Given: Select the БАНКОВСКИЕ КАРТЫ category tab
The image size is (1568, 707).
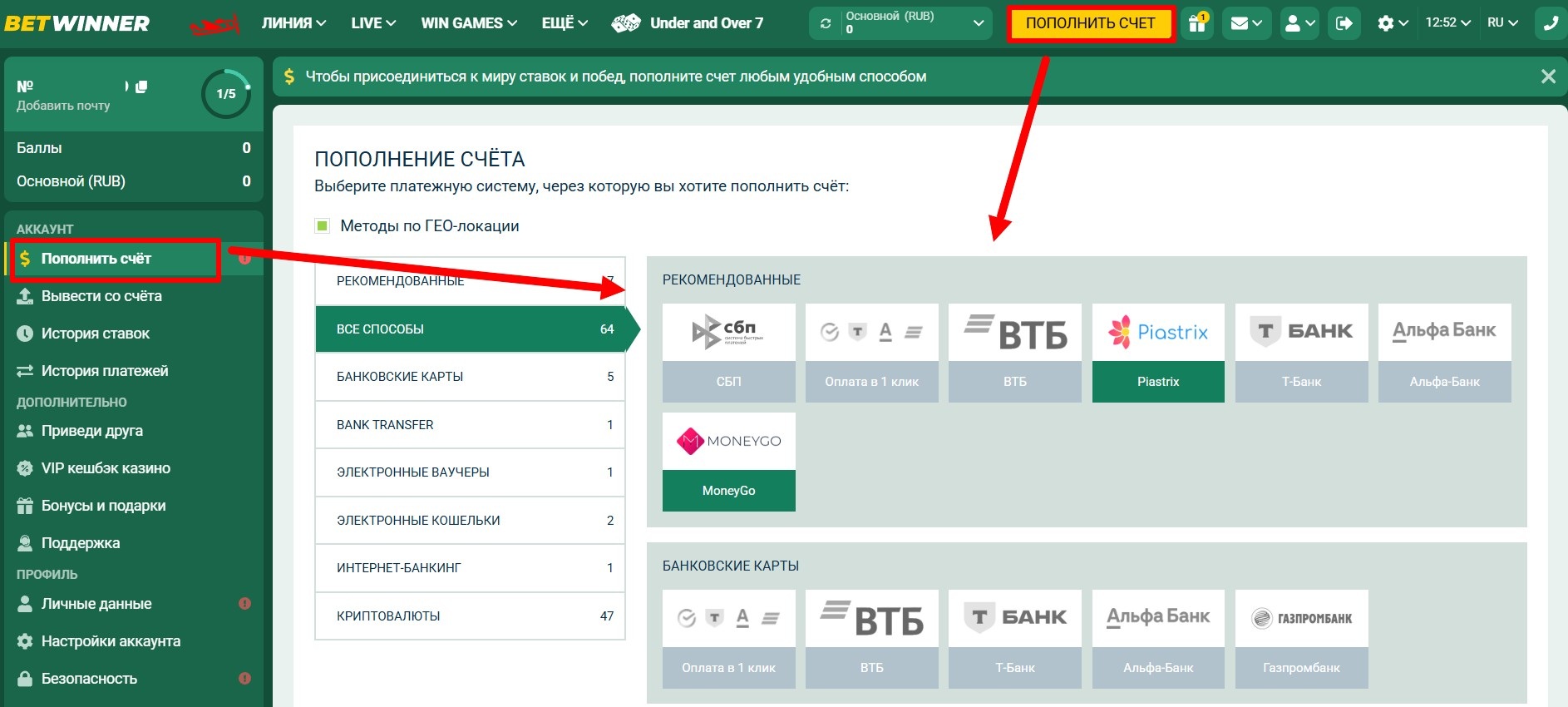Looking at the screenshot, I should click(x=470, y=377).
